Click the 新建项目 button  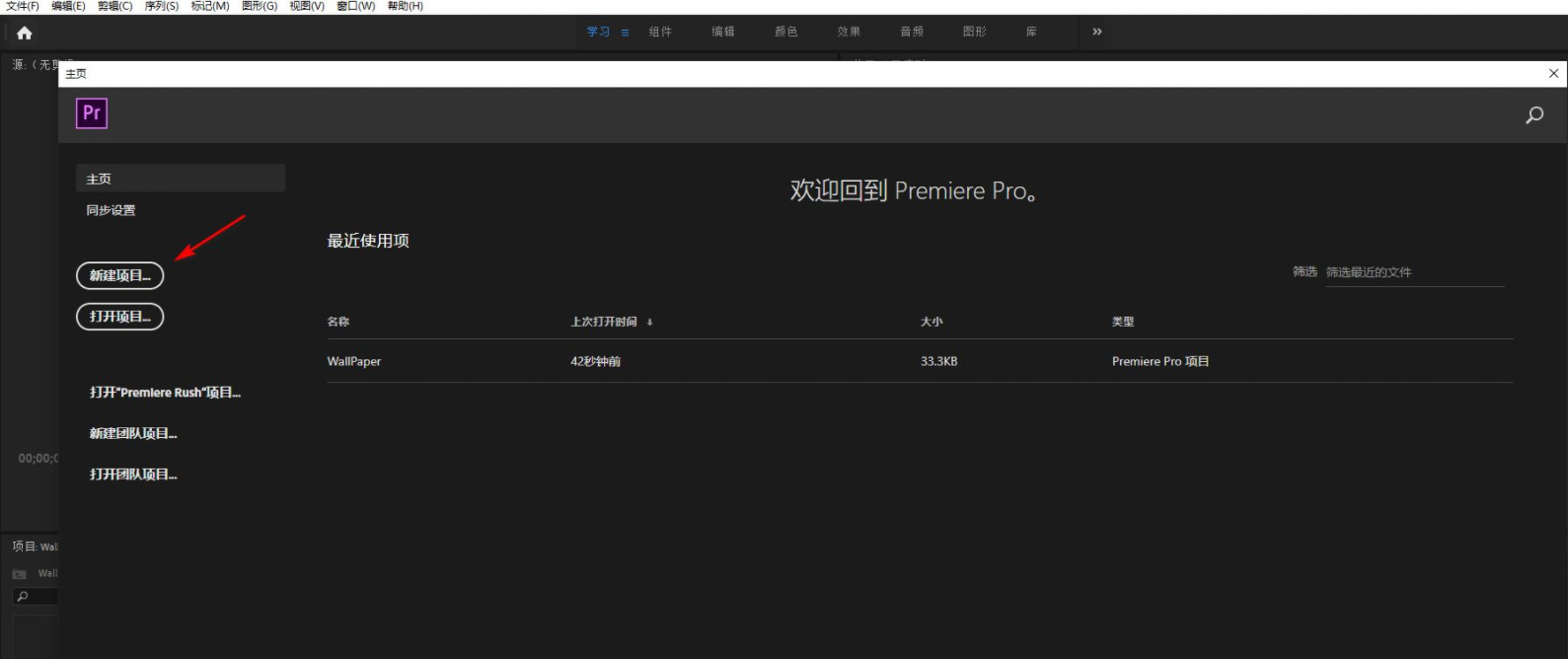click(119, 276)
